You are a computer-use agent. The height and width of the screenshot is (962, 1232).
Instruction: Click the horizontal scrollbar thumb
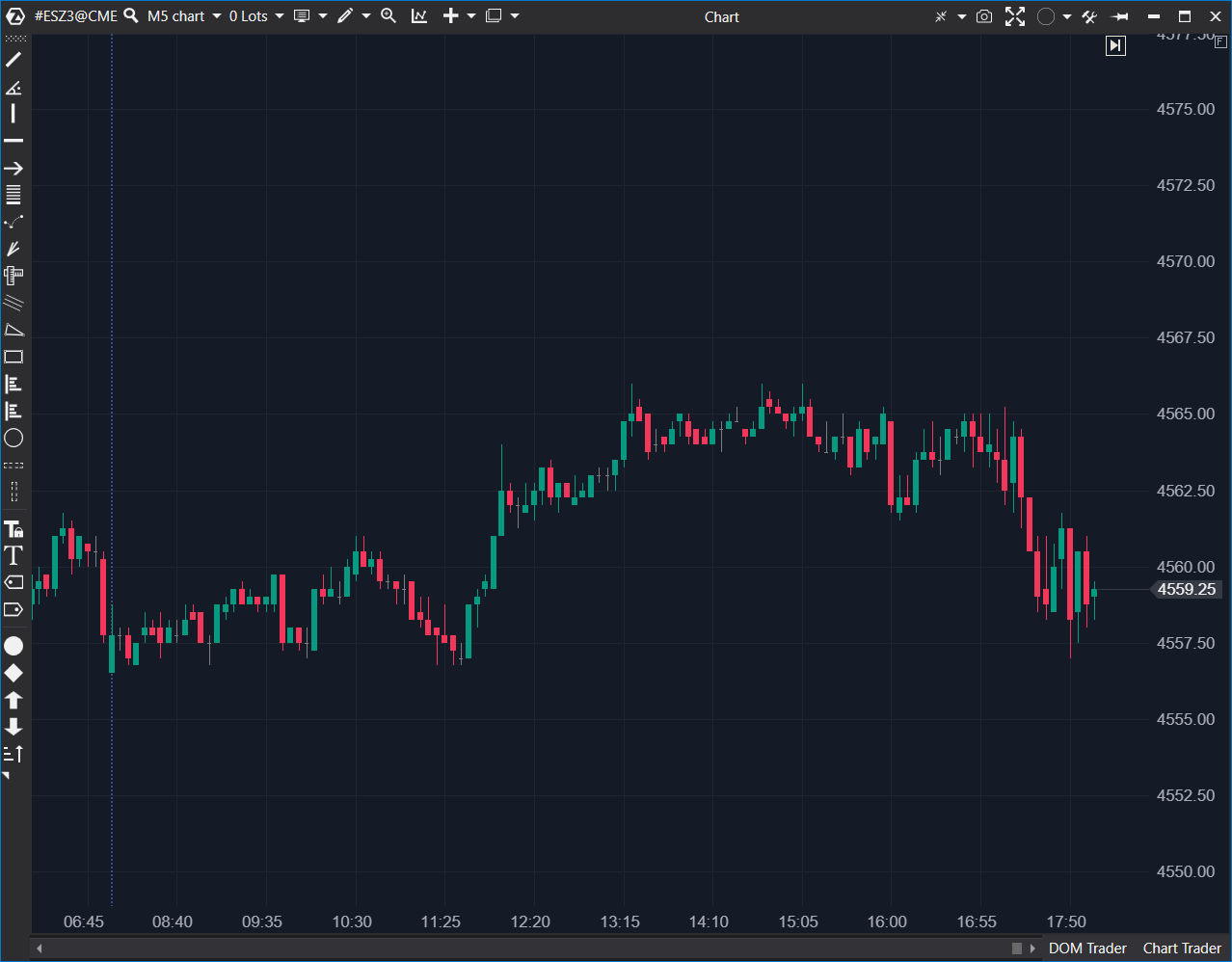click(x=1016, y=949)
